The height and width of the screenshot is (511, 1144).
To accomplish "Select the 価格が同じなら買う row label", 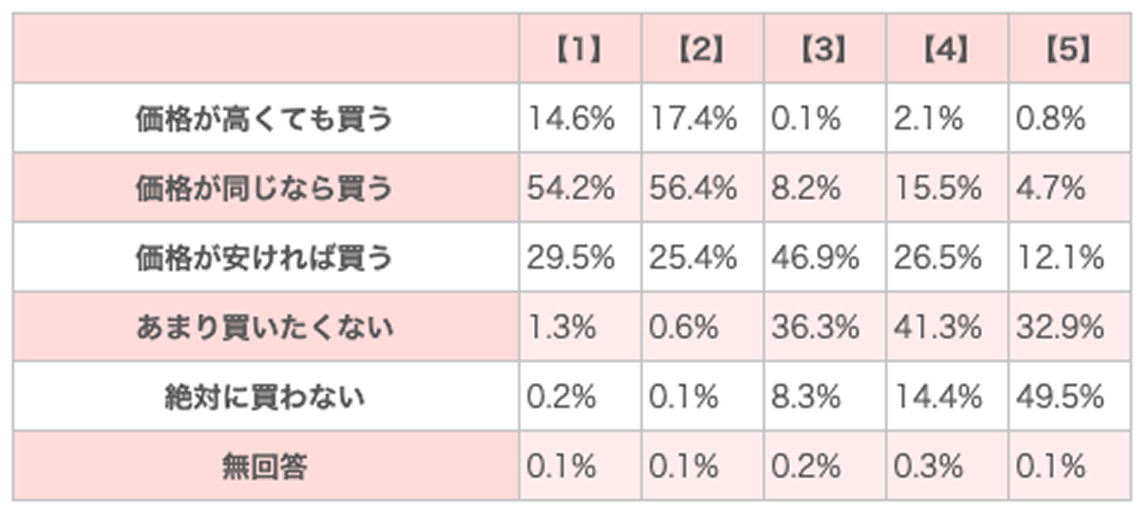I will coord(264,189).
